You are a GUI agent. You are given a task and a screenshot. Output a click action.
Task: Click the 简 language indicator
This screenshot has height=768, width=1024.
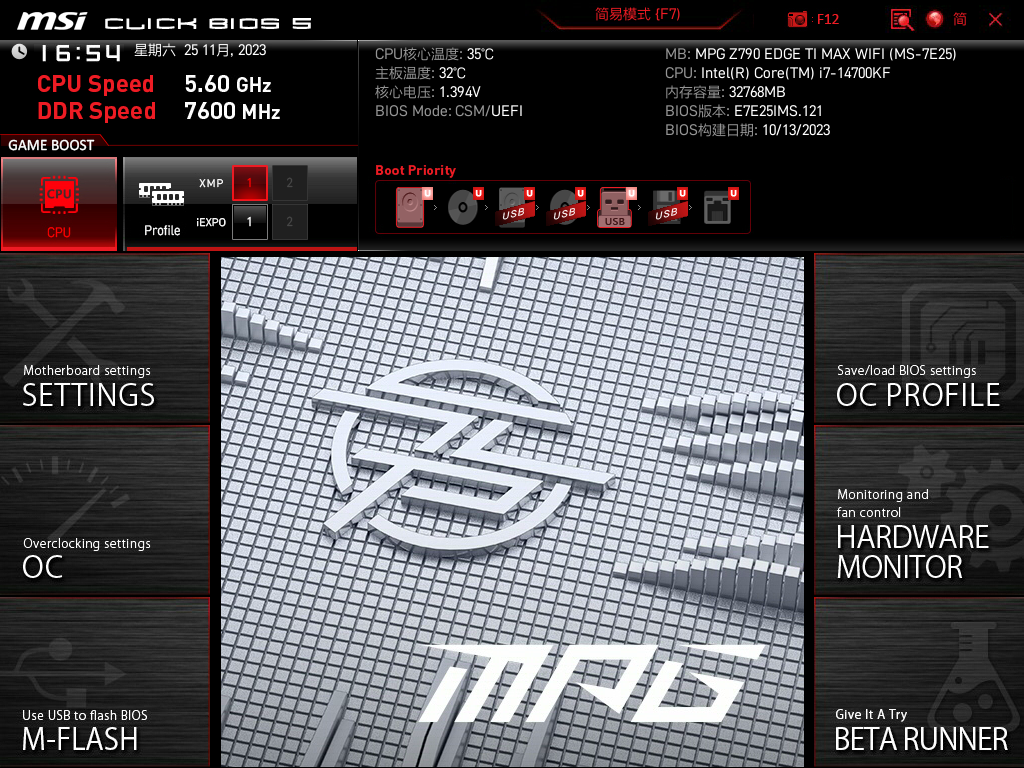coord(959,19)
